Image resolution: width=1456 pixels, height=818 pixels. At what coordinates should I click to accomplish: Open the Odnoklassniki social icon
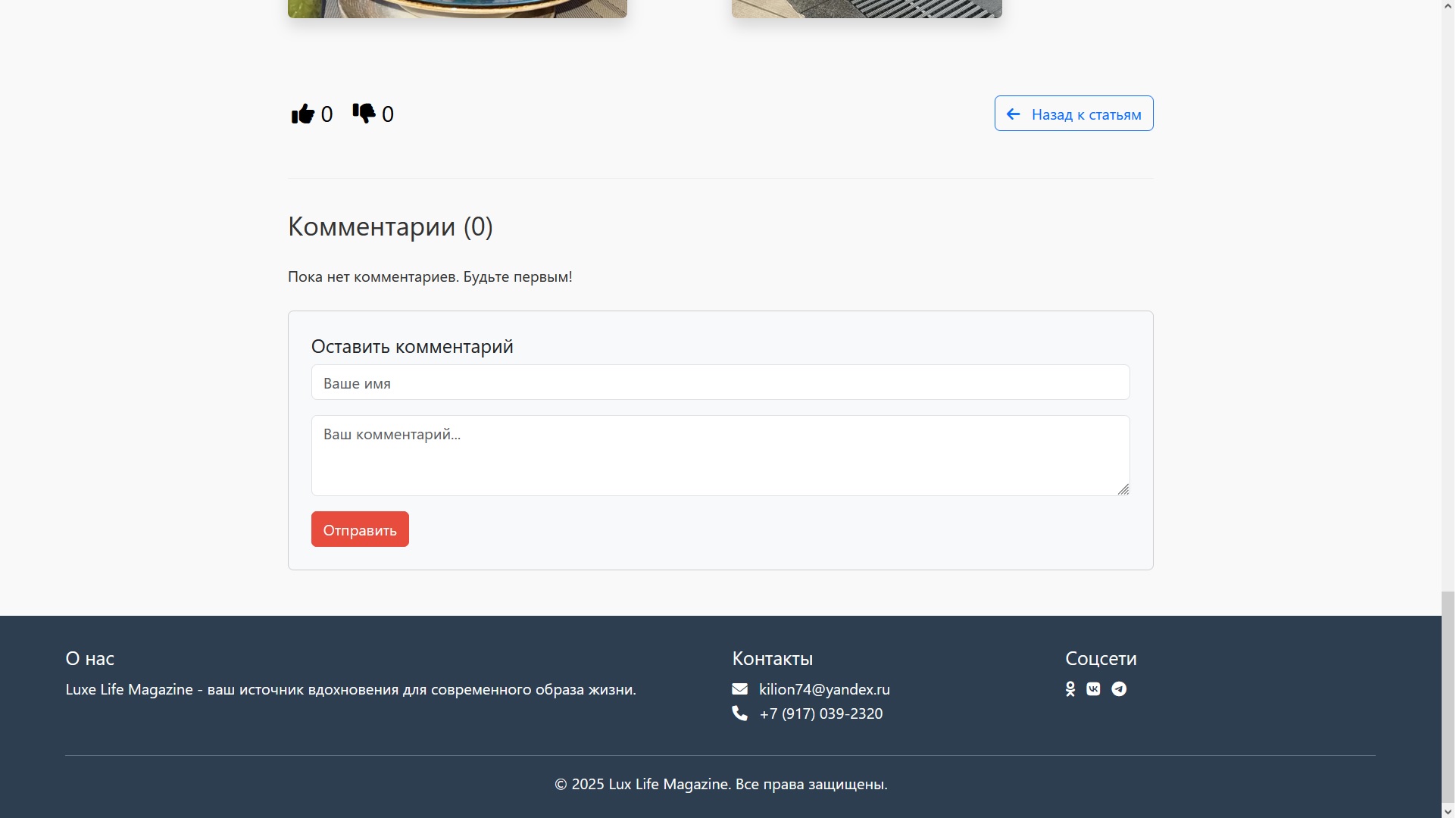point(1070,689)
